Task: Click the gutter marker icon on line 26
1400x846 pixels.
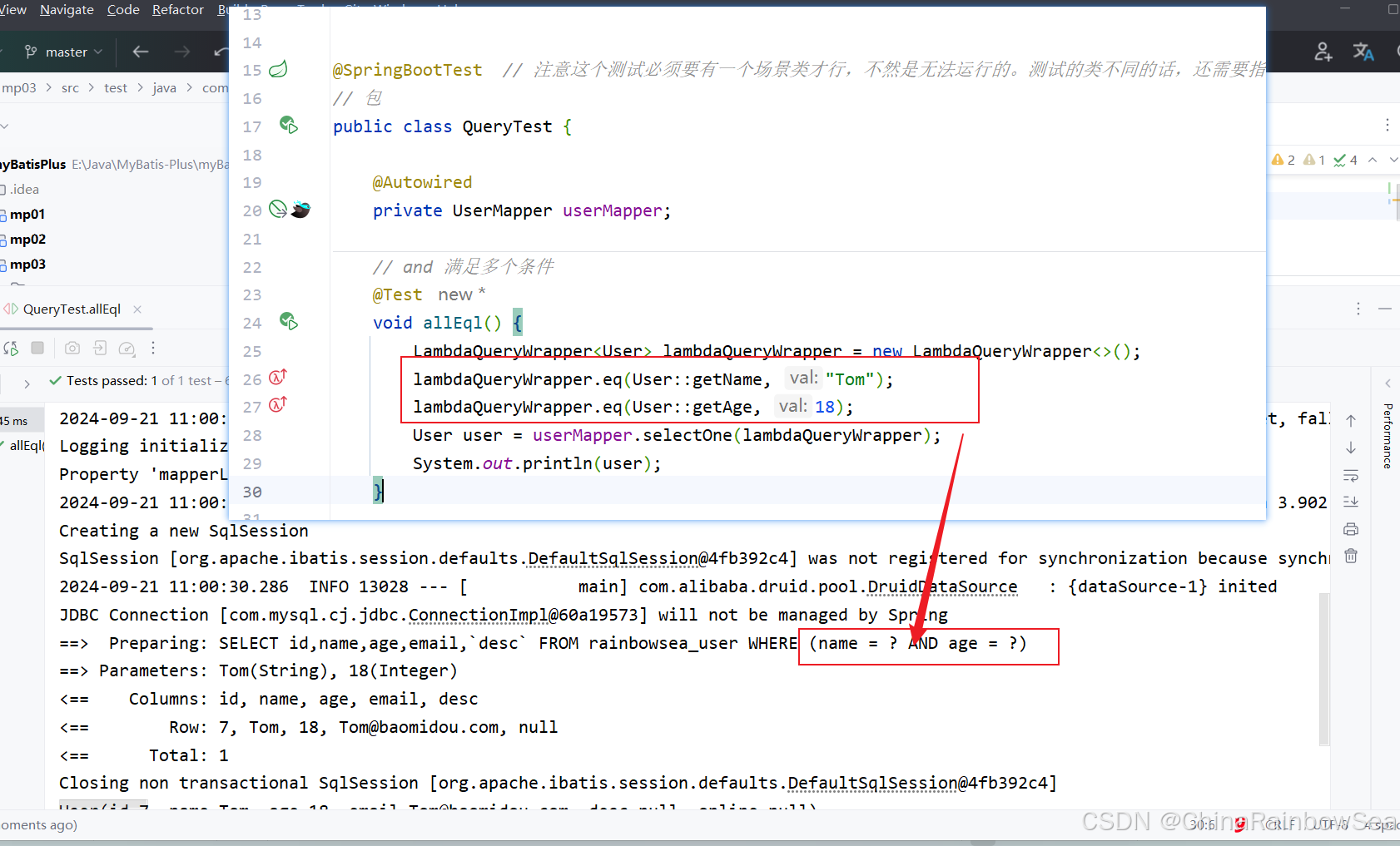Action: click(x=278, y=377)
